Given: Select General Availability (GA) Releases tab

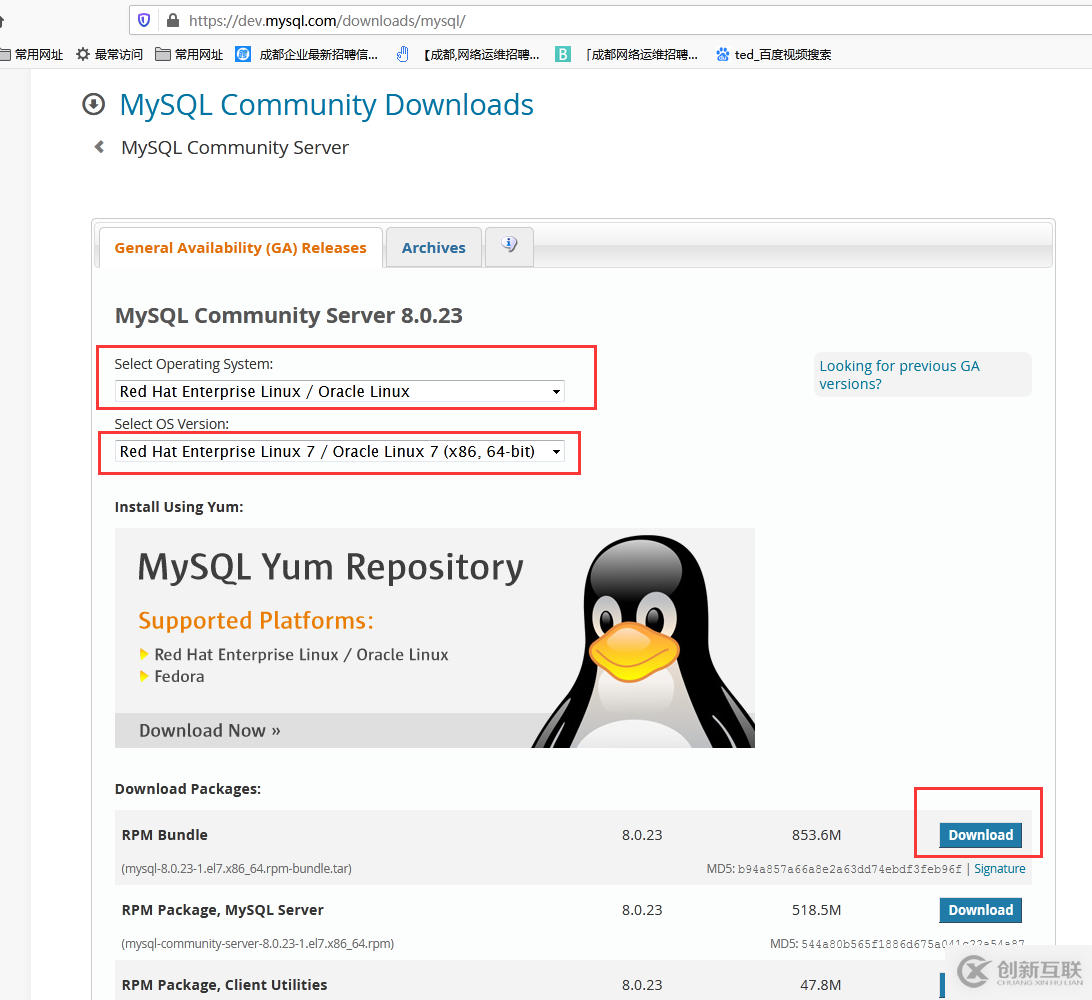Looking at the screenshot, I should point(240,248).
